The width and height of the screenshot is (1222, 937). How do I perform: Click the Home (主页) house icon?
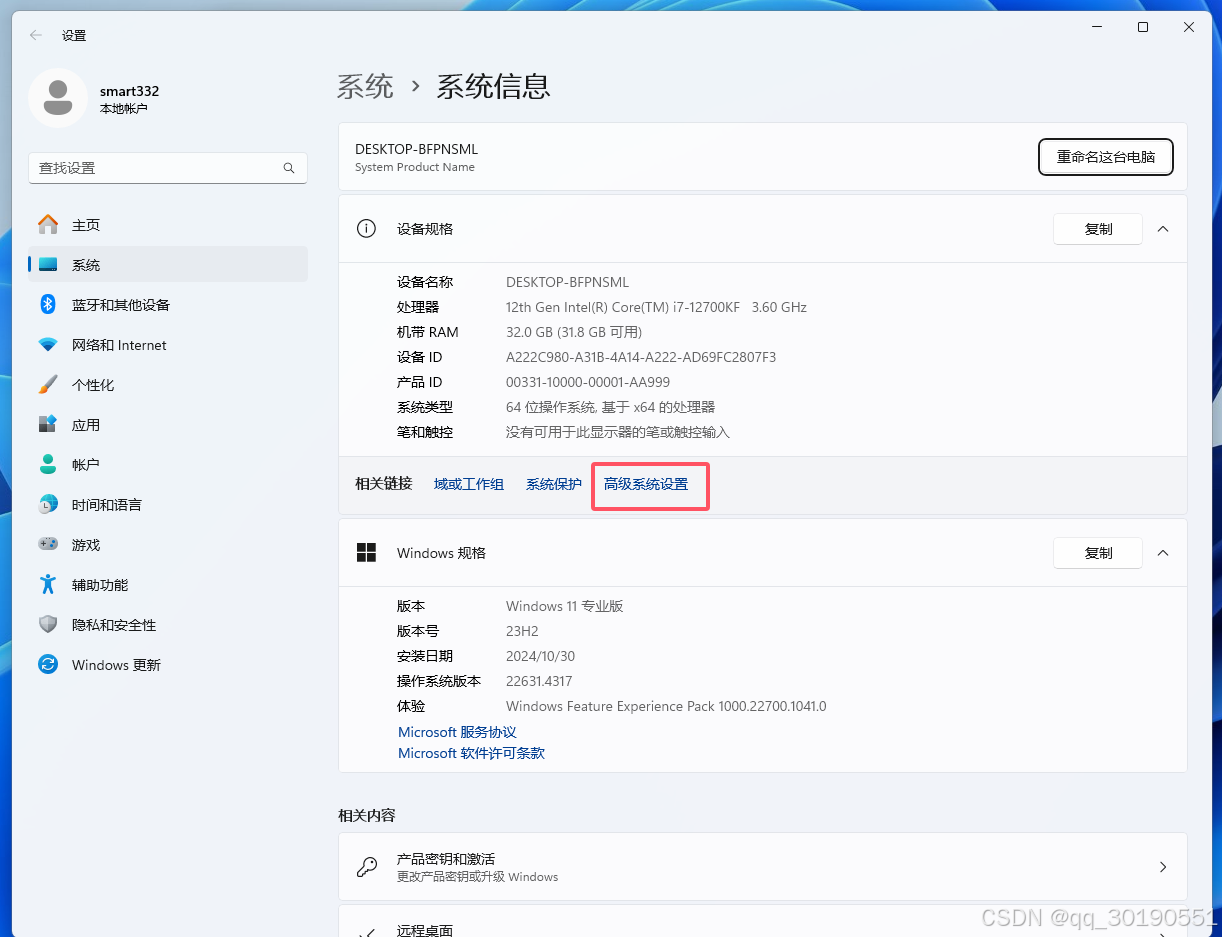(48, 225)
